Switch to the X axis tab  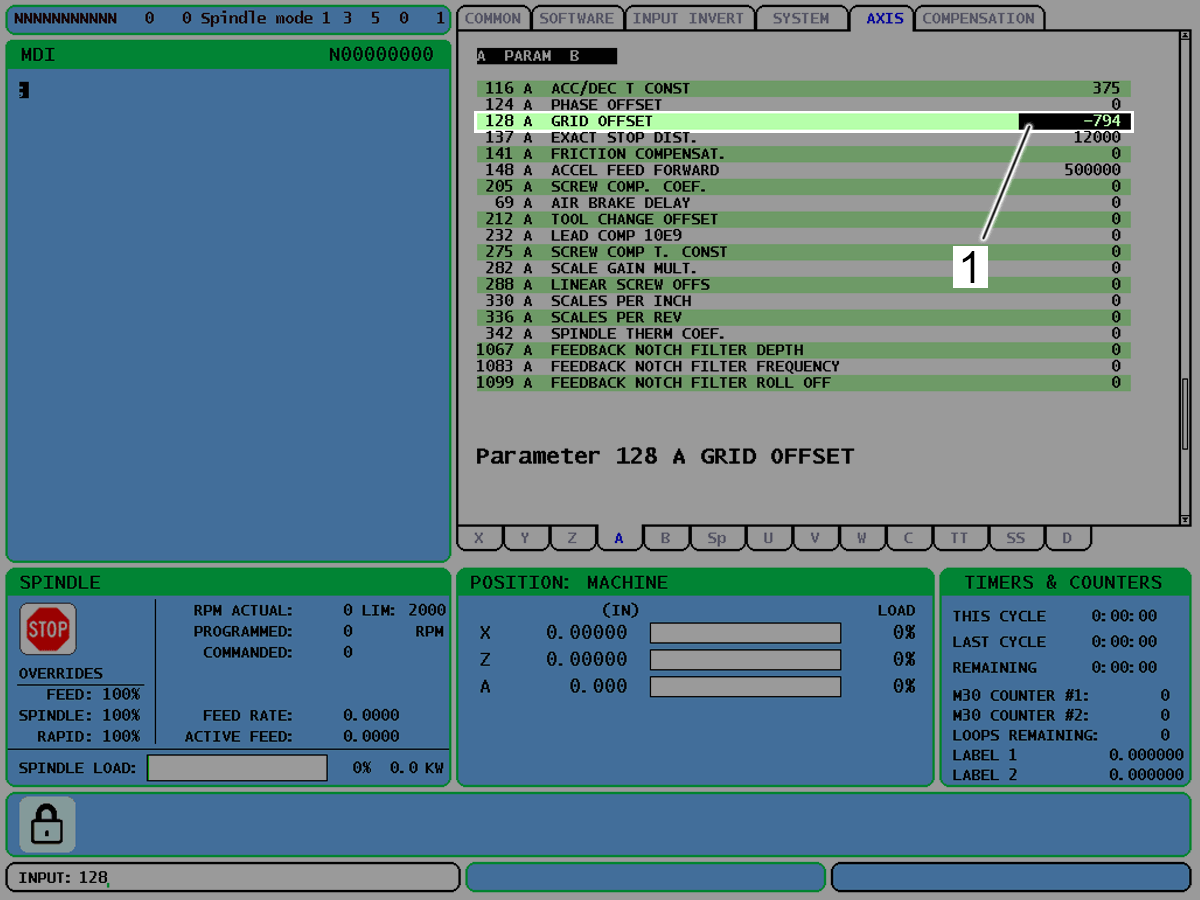coord(479,538)
